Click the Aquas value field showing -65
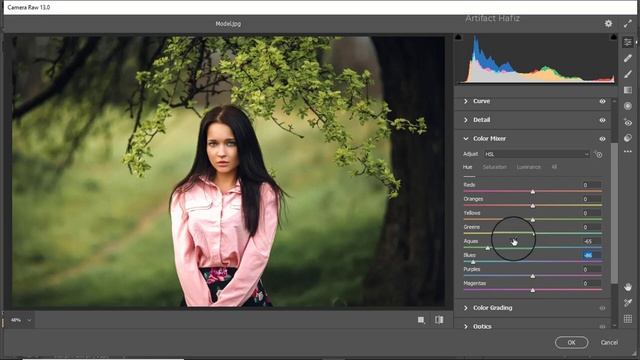The width and height of the screenshot is (640, 360). click(591, 241)
